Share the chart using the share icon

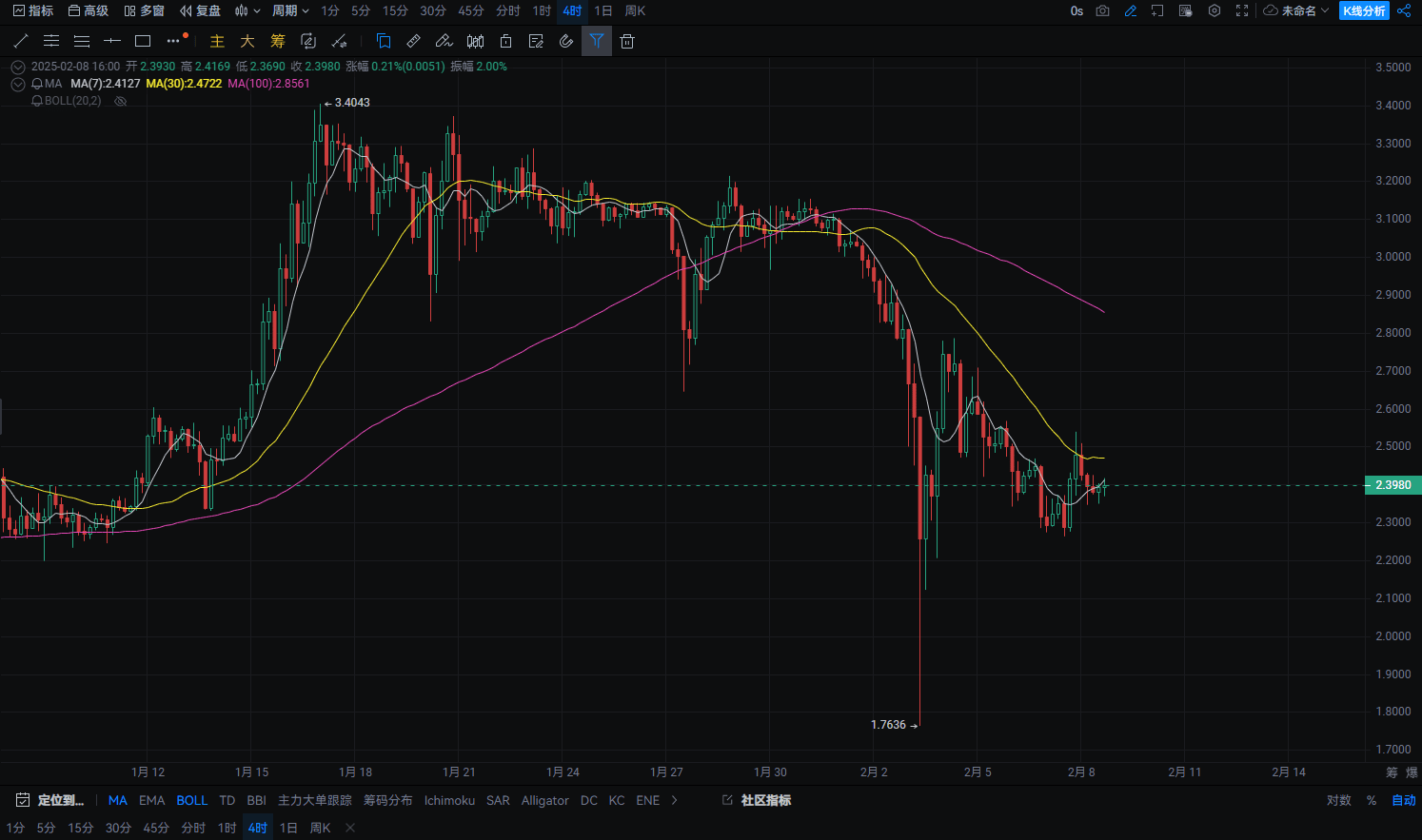click(1404, 11)
